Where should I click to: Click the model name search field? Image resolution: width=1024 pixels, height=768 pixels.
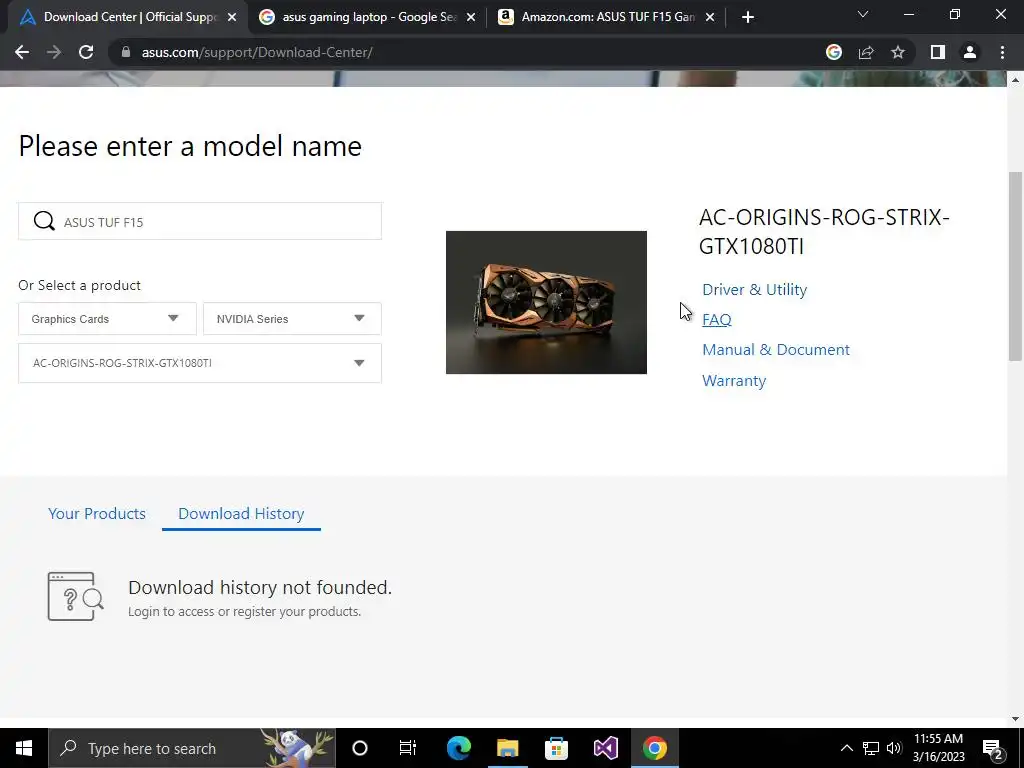pos(200,221)
